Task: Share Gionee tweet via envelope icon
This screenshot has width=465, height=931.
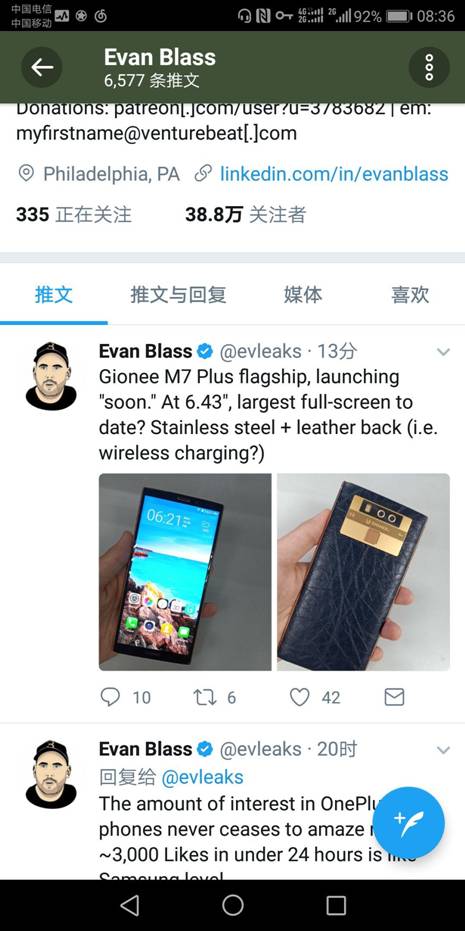Action: pos(394,697)
